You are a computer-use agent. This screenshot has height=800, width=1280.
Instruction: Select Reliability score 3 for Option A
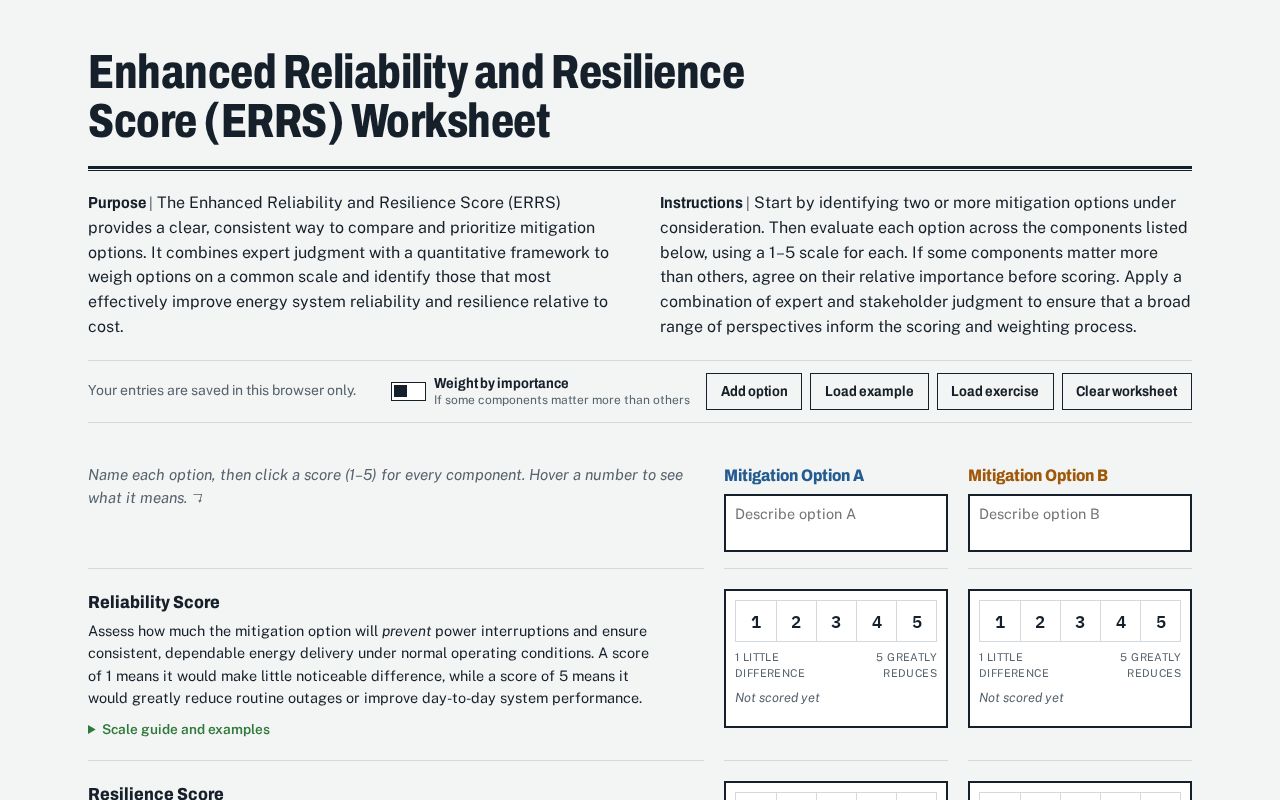836,621
